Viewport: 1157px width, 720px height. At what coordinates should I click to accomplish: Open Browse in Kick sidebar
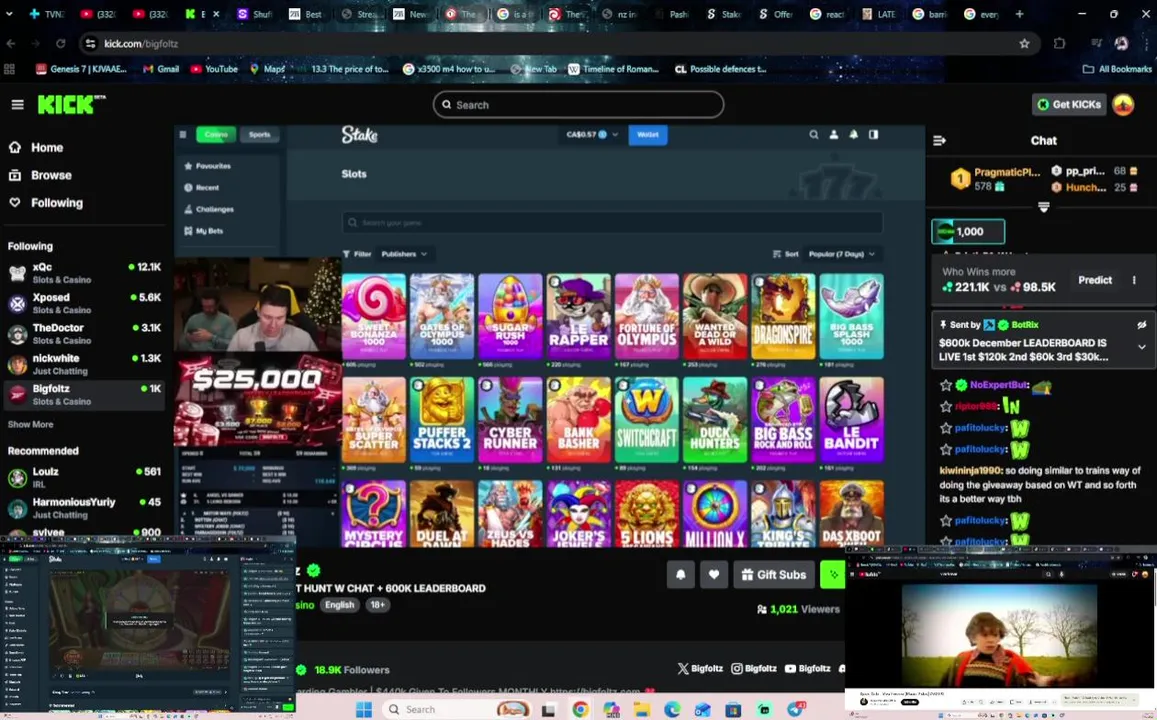[40, 176]
